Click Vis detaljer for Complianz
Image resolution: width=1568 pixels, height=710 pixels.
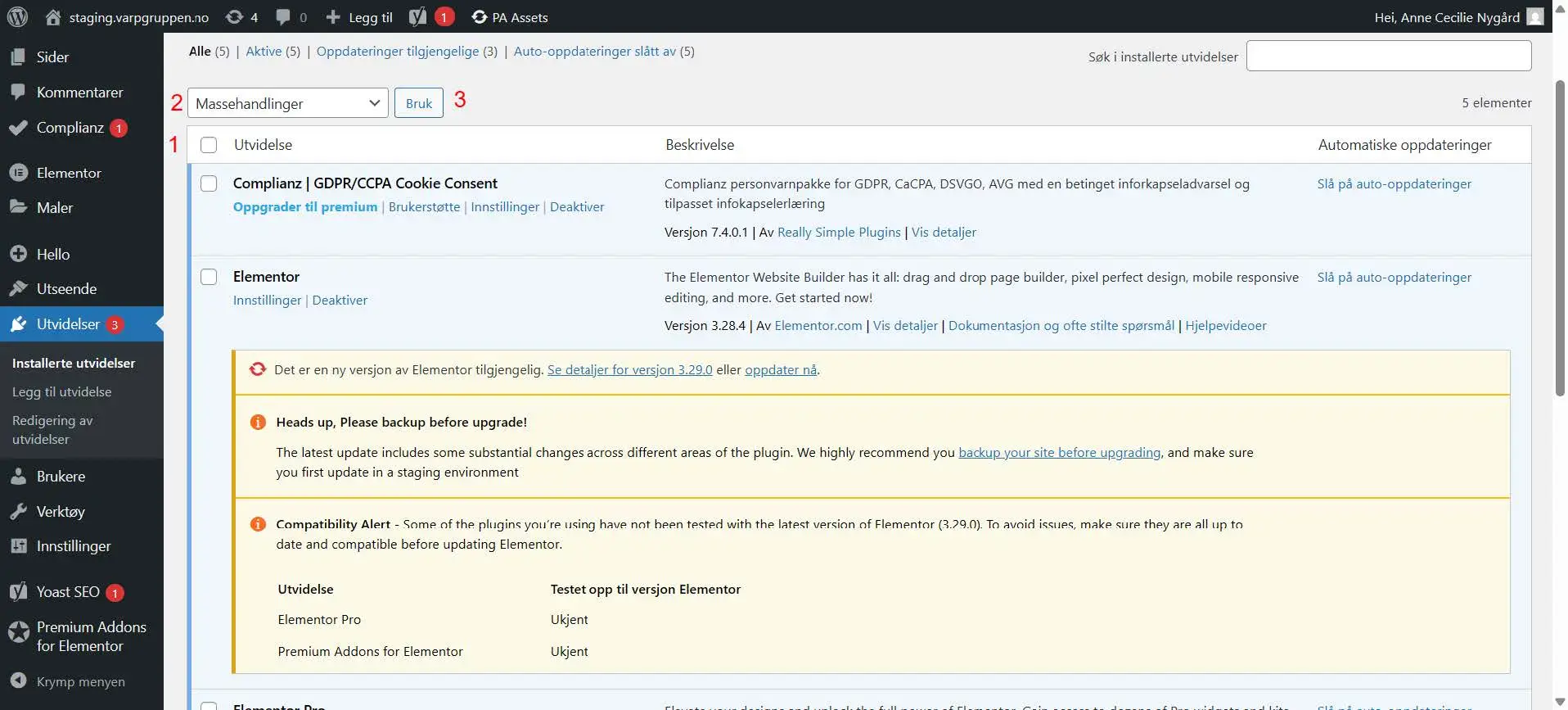point(944,232)
